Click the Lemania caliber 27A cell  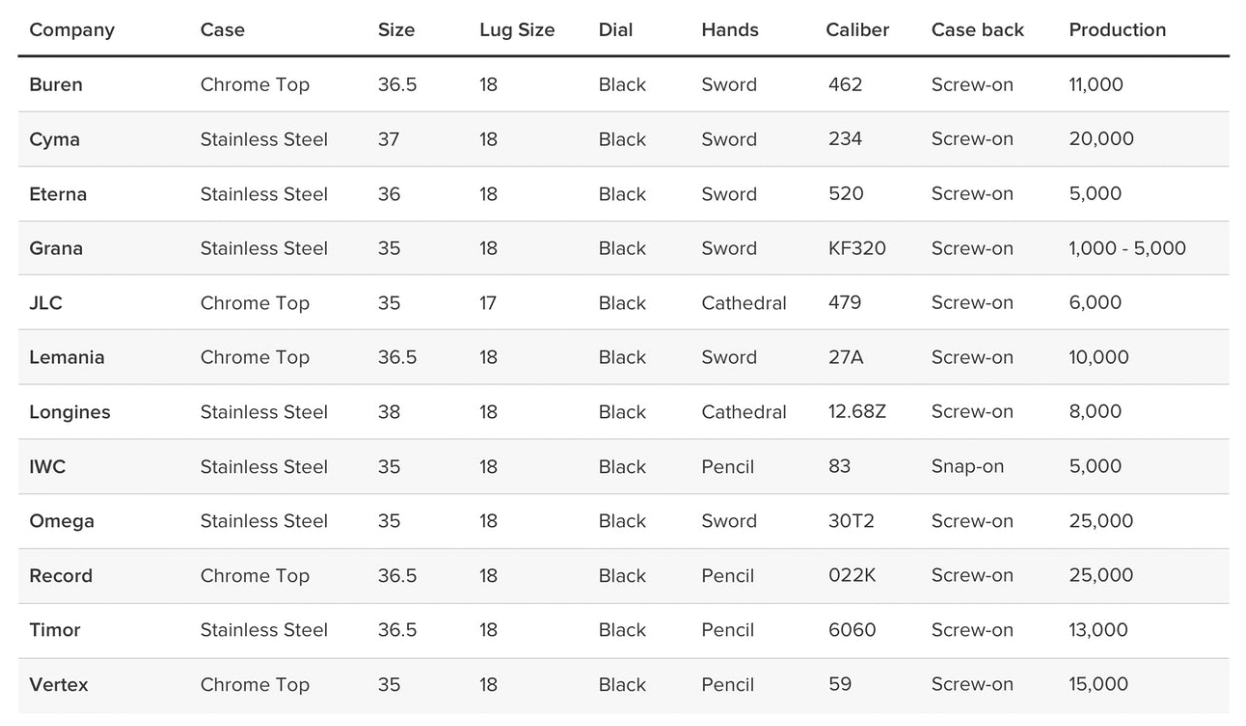[x=846, y=357]
